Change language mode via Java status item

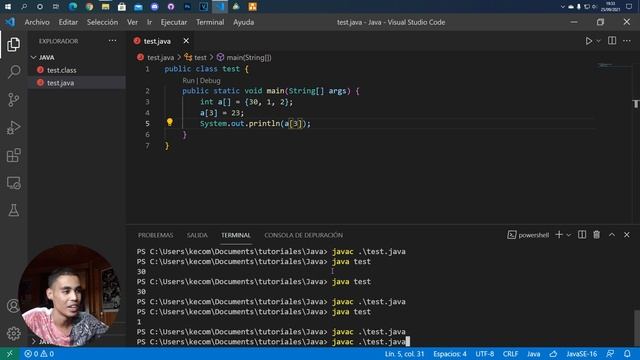[533, 354]
